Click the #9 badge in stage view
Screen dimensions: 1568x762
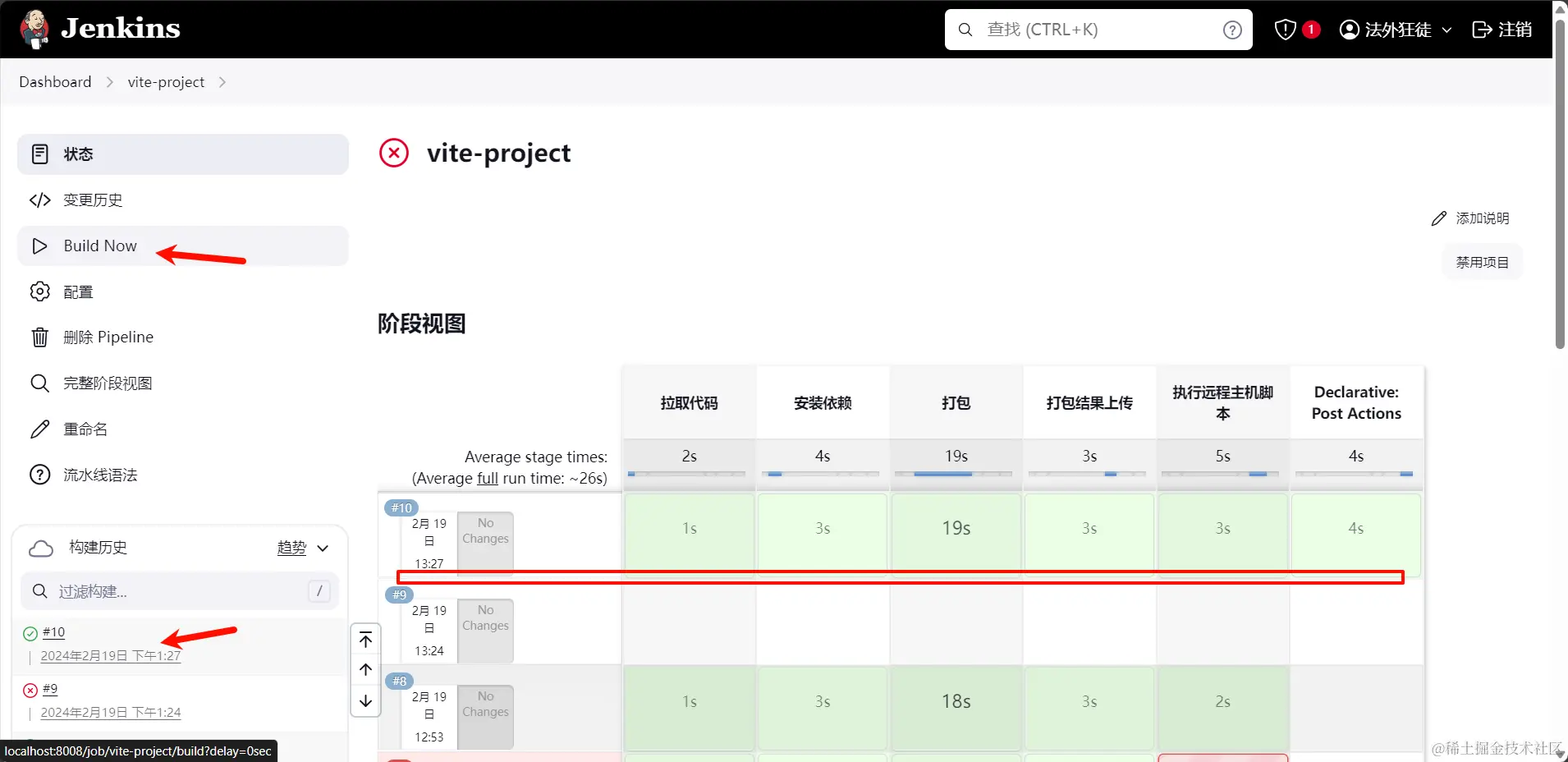[399, 594]
